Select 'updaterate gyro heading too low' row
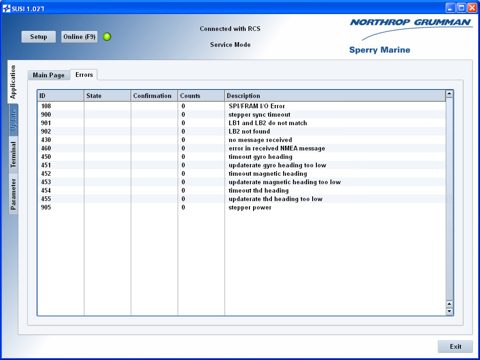 tap(241, 165)
